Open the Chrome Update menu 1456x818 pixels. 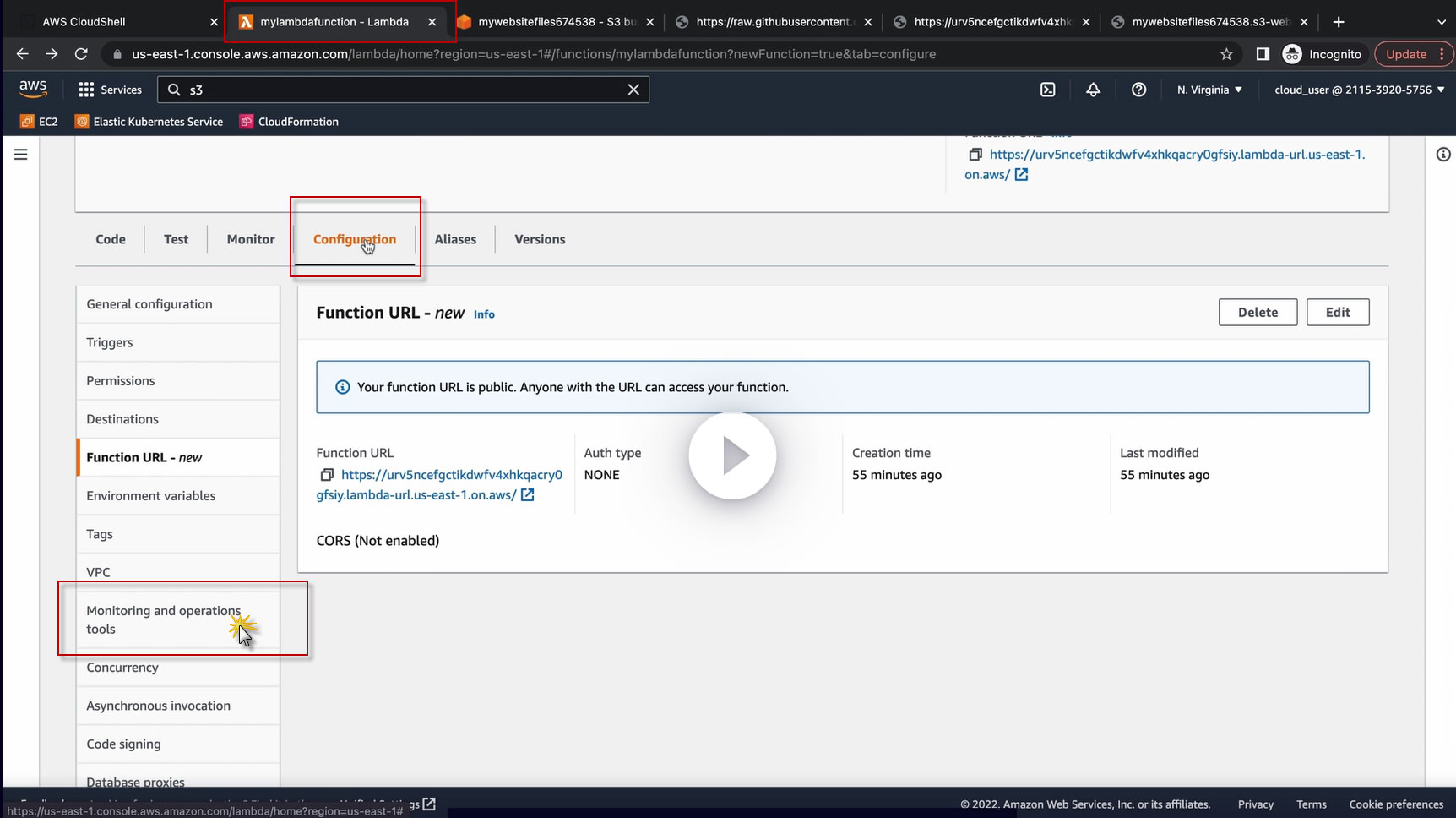pyautogui.click(x=1414, y=54)
